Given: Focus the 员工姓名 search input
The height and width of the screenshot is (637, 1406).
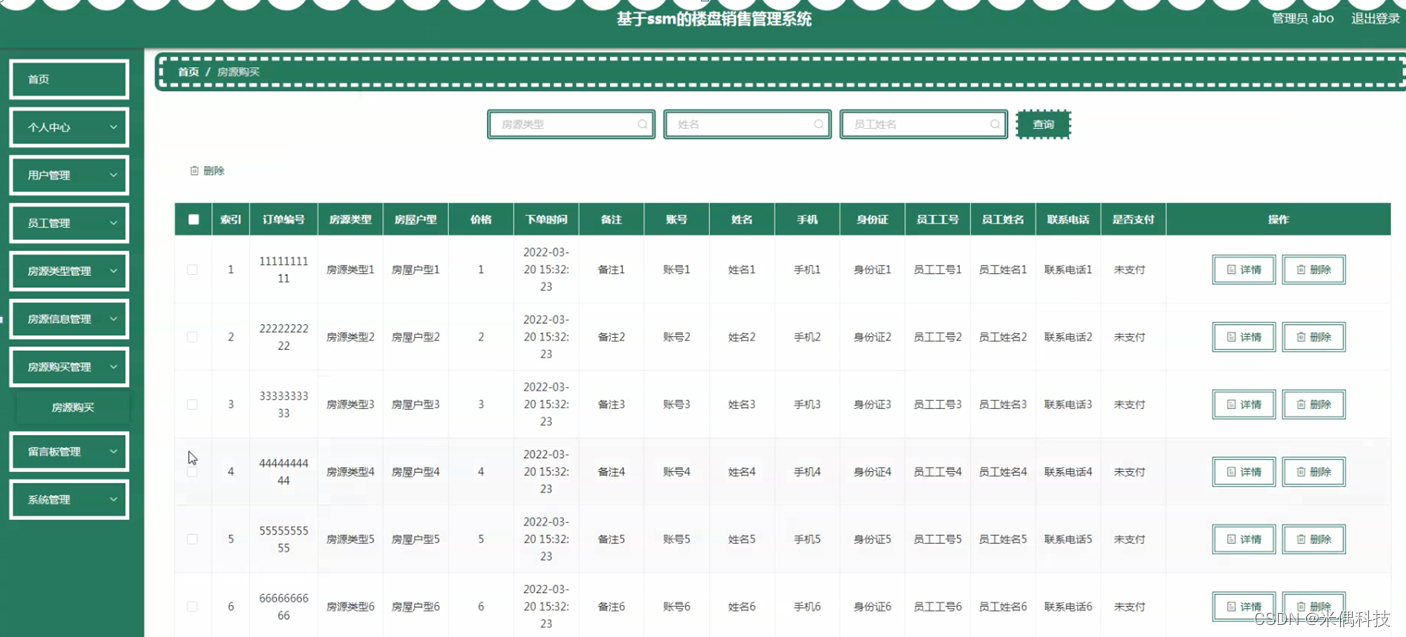Looking at the screenshot, I should 924,124.
